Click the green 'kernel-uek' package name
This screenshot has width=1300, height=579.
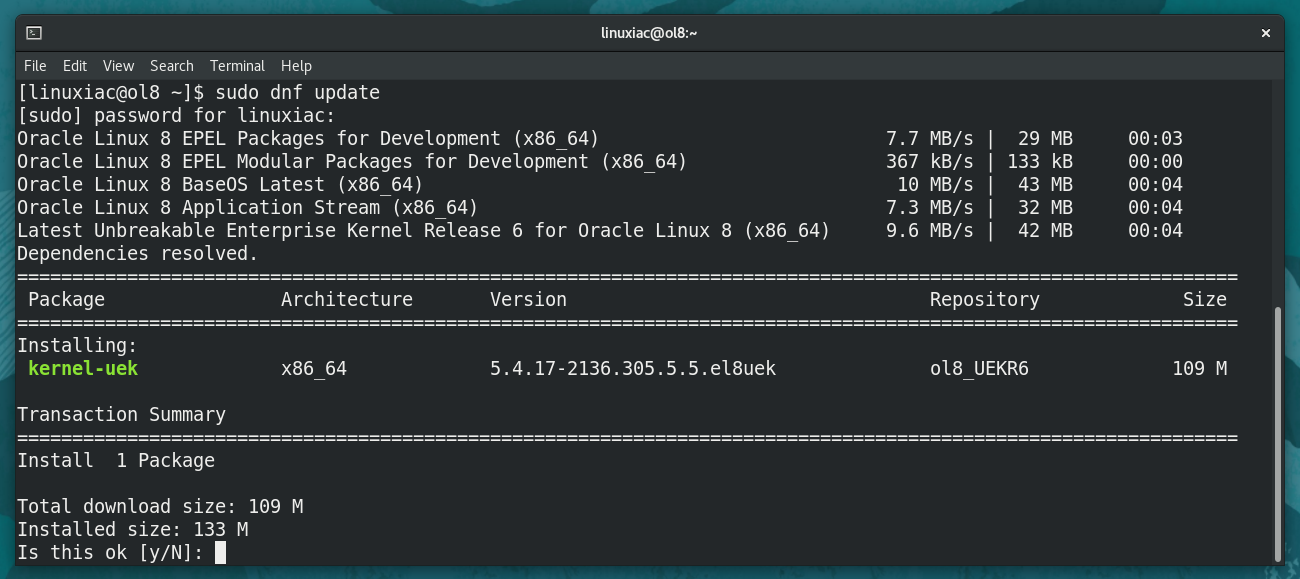pyautogui.click(x=83, y=369)
